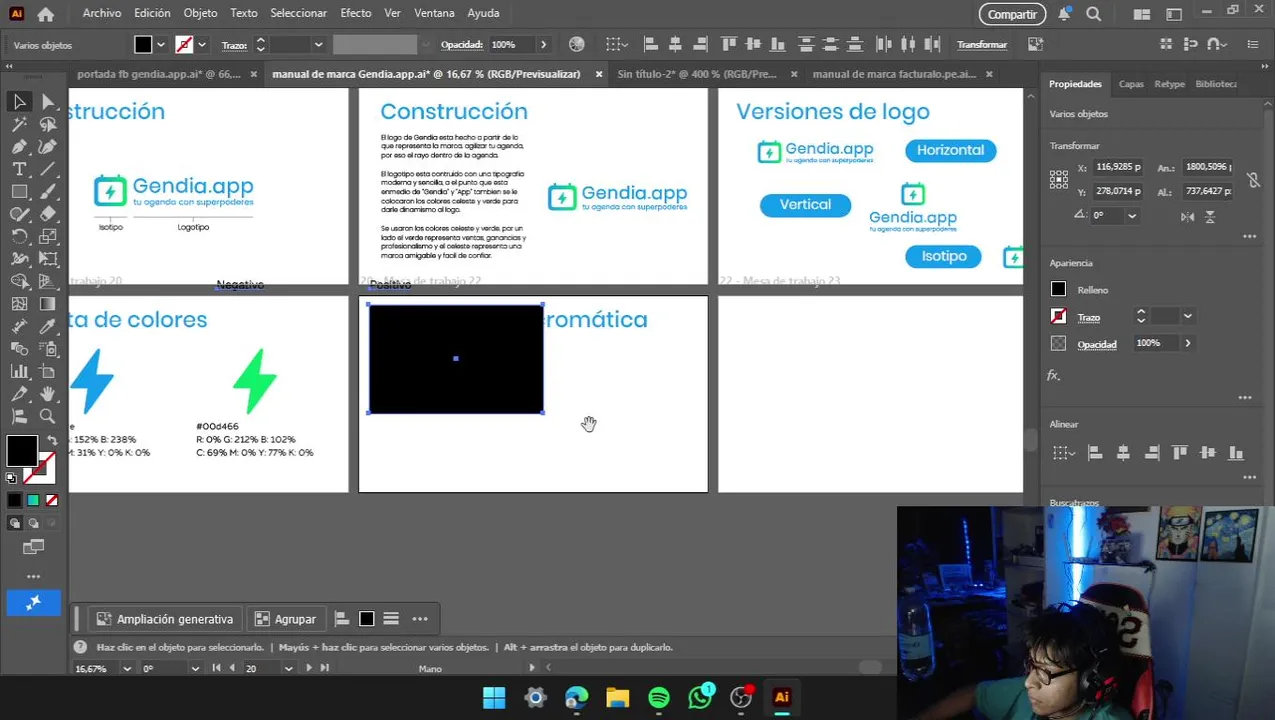Screen dimensions: 1275x720
Task: Activate the Pen tool
Action: coord(19,147)
